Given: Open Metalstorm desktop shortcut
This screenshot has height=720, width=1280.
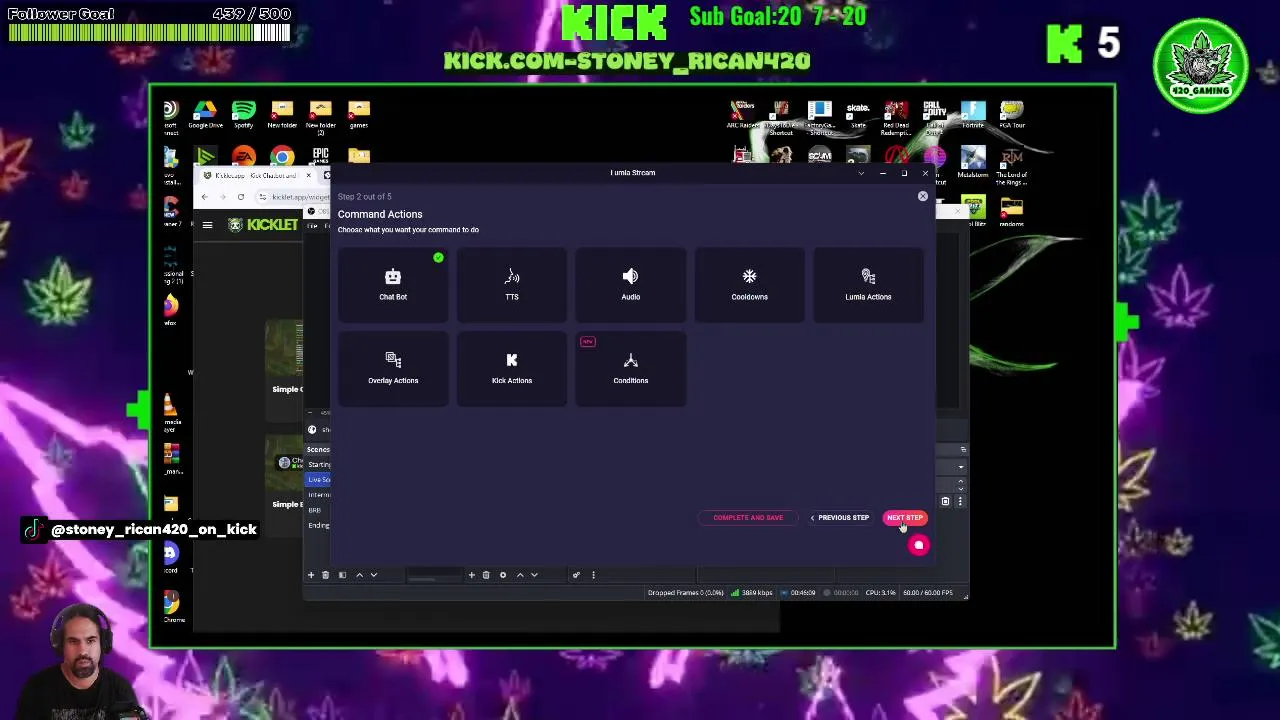Looking at the screenshot, I should 973,163.
